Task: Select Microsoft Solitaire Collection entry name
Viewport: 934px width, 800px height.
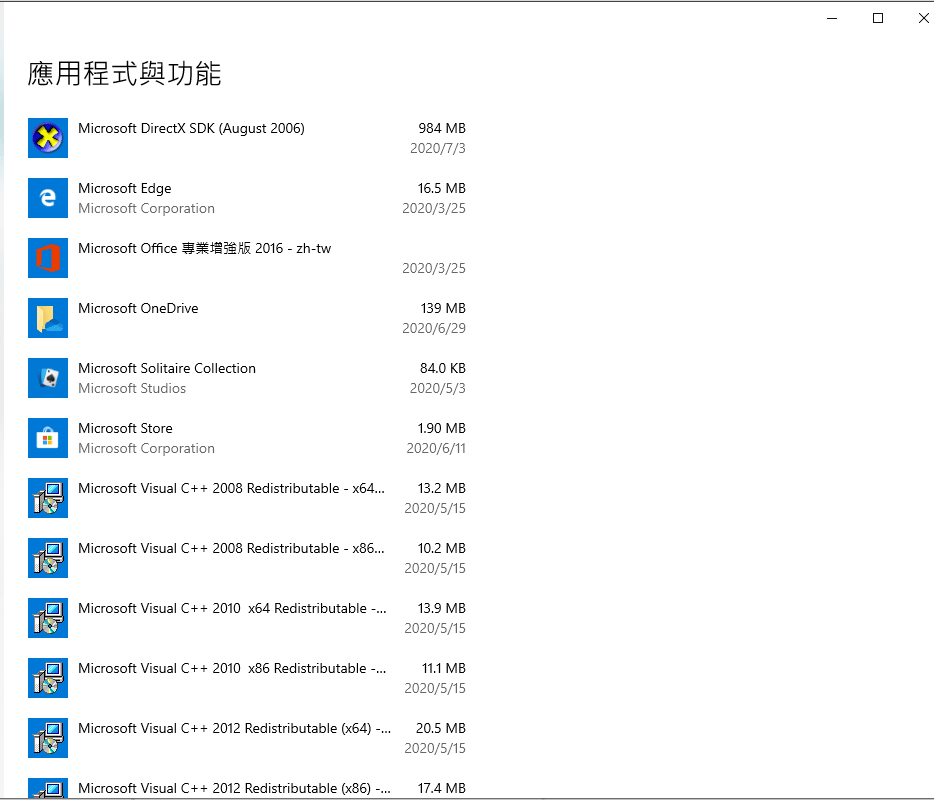Action: 167,369
